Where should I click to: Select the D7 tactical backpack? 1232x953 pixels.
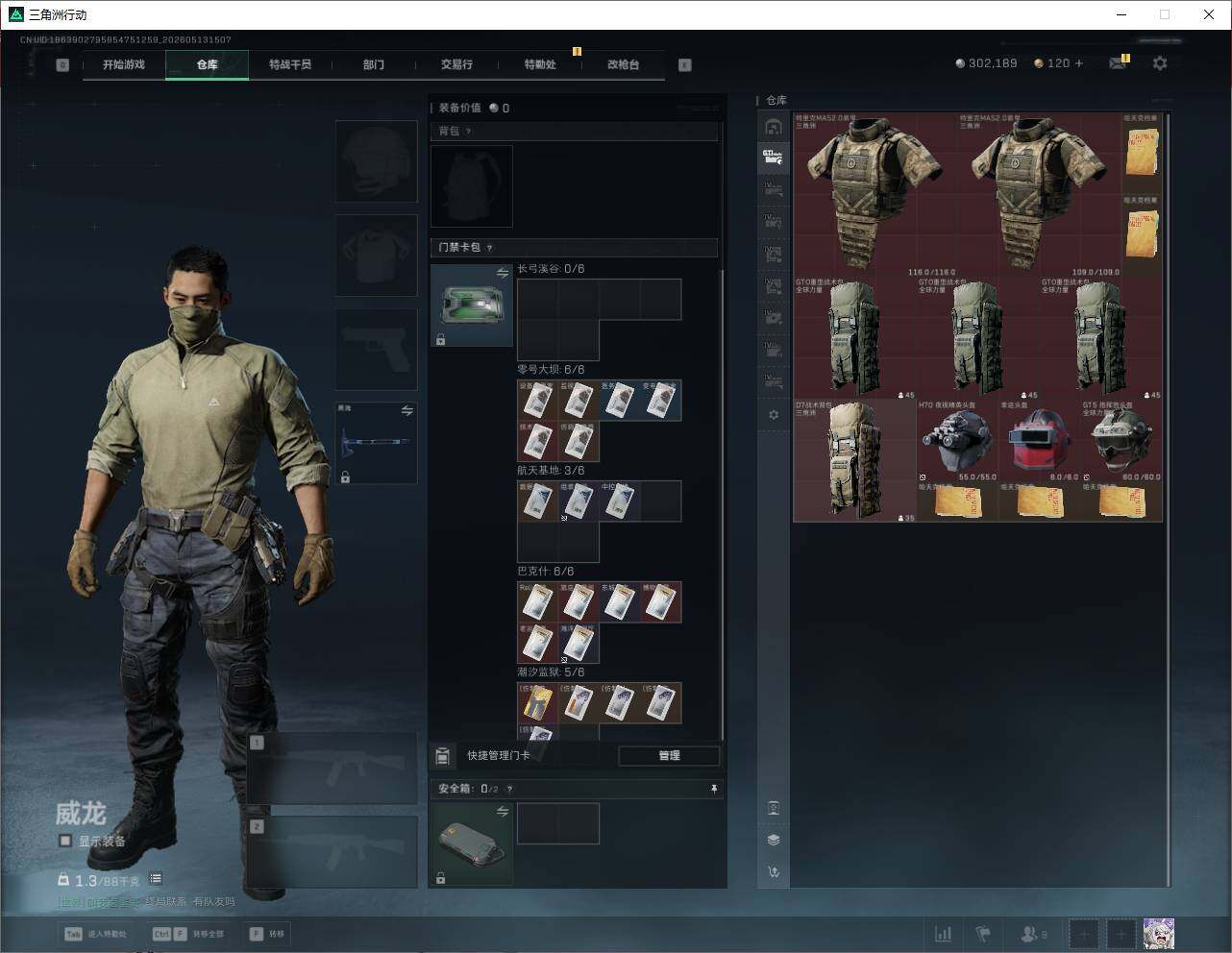(854, 461)
